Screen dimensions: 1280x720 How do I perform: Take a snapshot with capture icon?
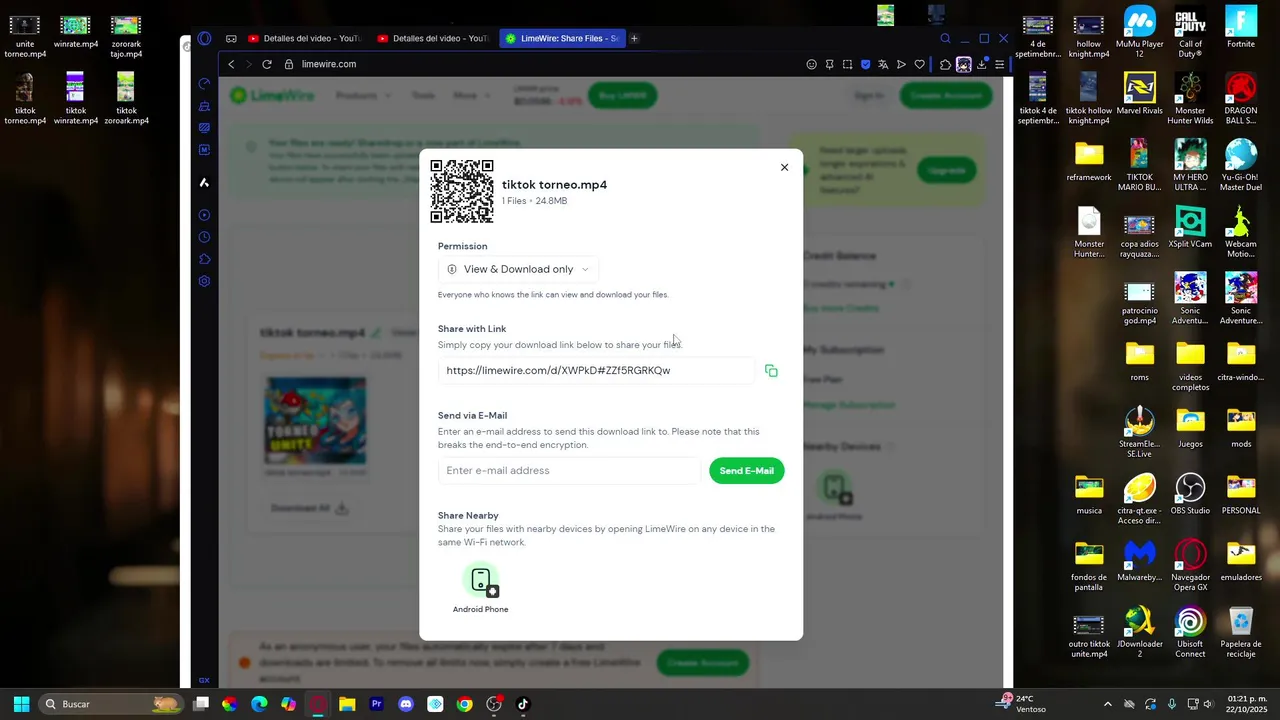pos(847,64)
